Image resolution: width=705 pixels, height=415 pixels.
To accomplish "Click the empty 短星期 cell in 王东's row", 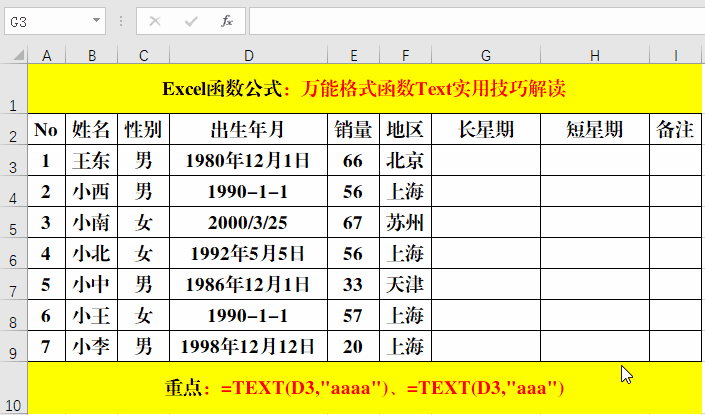I will click(594, 160).
